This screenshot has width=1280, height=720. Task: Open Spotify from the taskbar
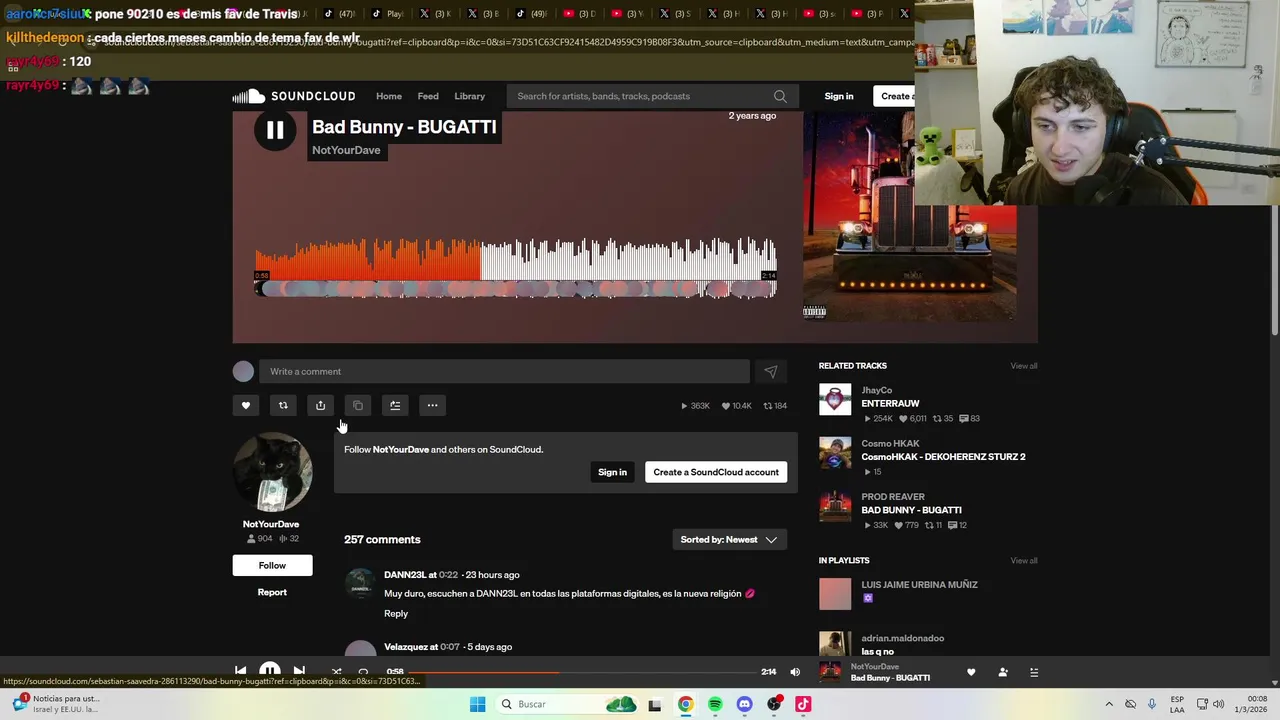click(x=715, y=704)
